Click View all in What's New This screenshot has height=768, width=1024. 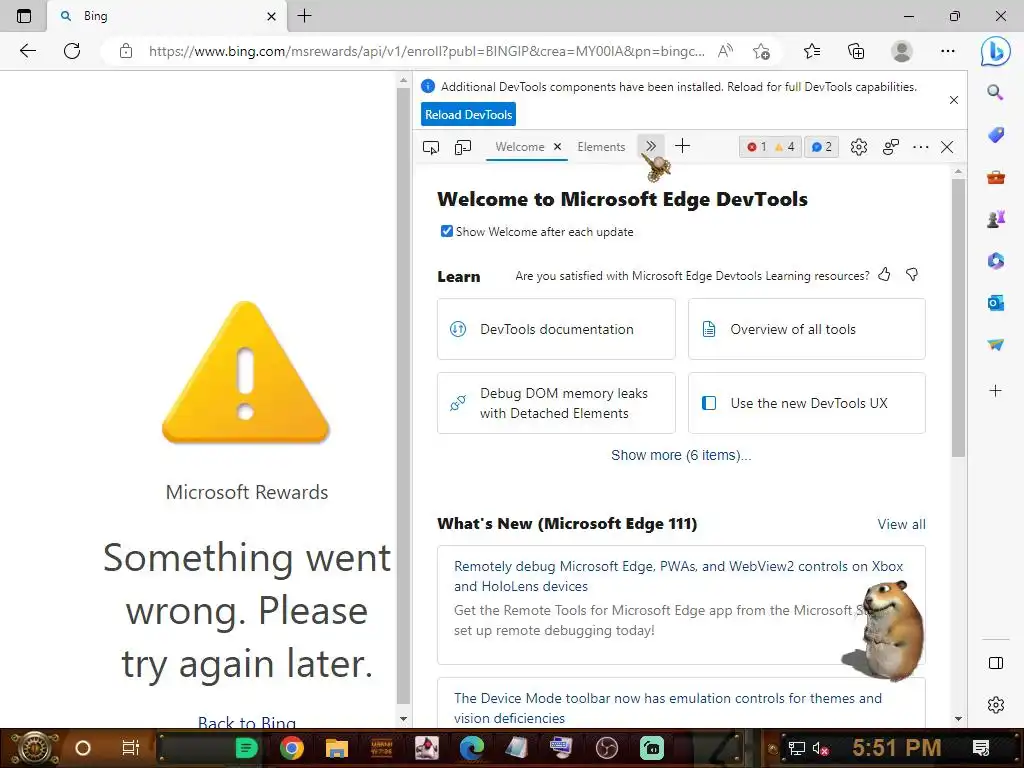[901, 524]
